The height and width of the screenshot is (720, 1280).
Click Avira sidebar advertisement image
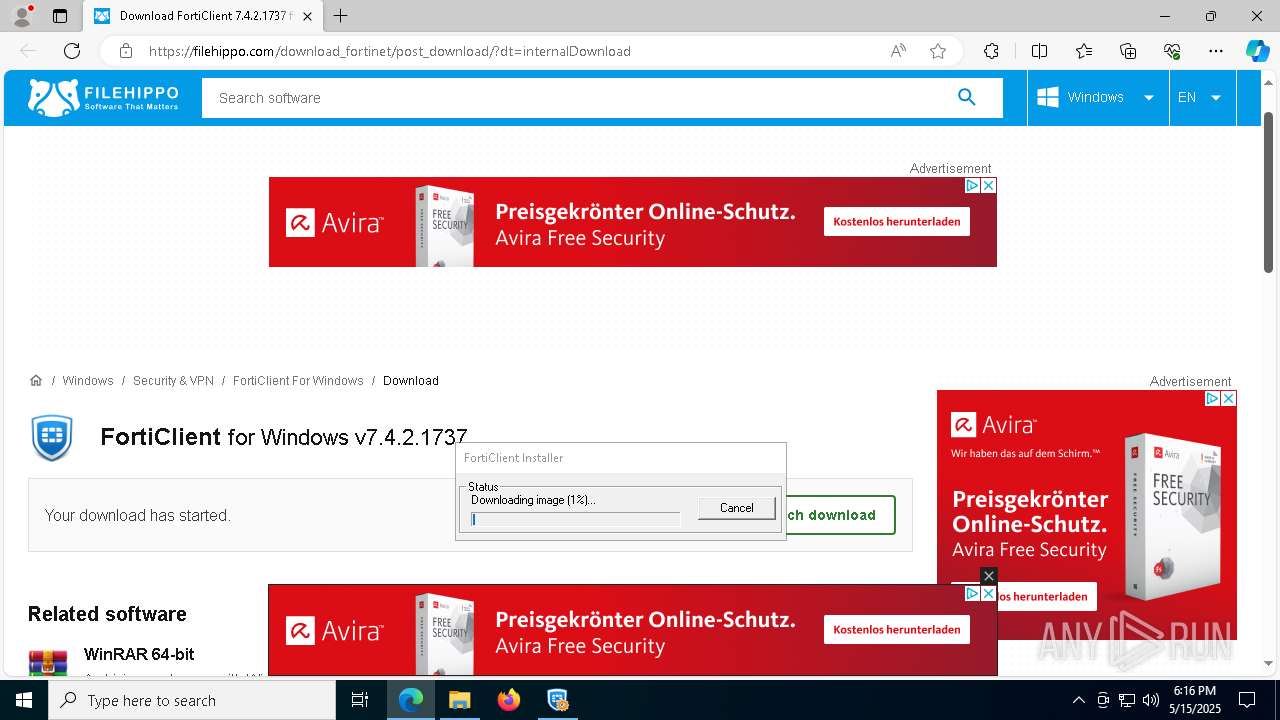[x=1087, y=515]
